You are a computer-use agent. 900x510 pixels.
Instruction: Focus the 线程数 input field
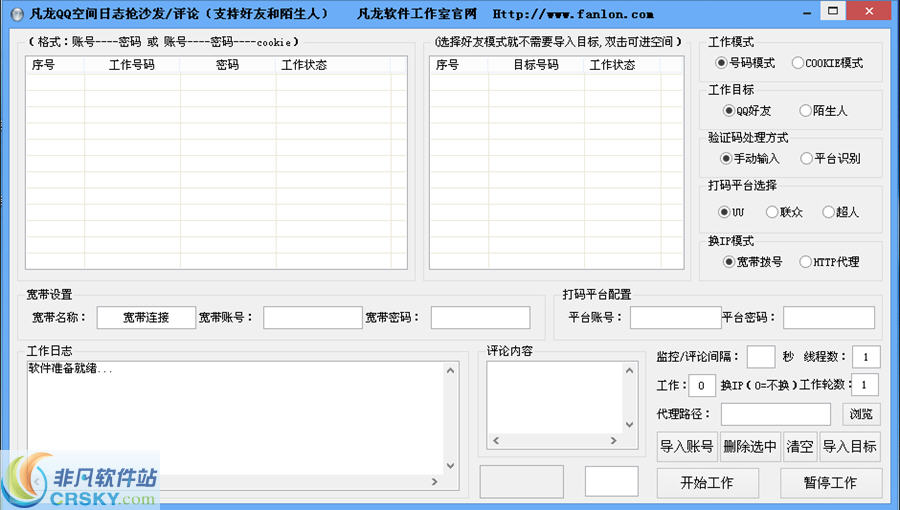coord(865,357)
